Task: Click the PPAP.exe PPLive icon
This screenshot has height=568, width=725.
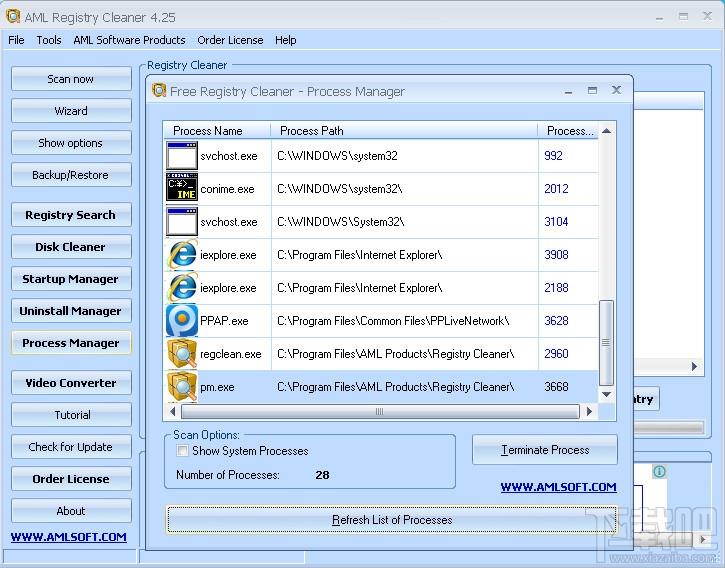Action: click(182, 321)
